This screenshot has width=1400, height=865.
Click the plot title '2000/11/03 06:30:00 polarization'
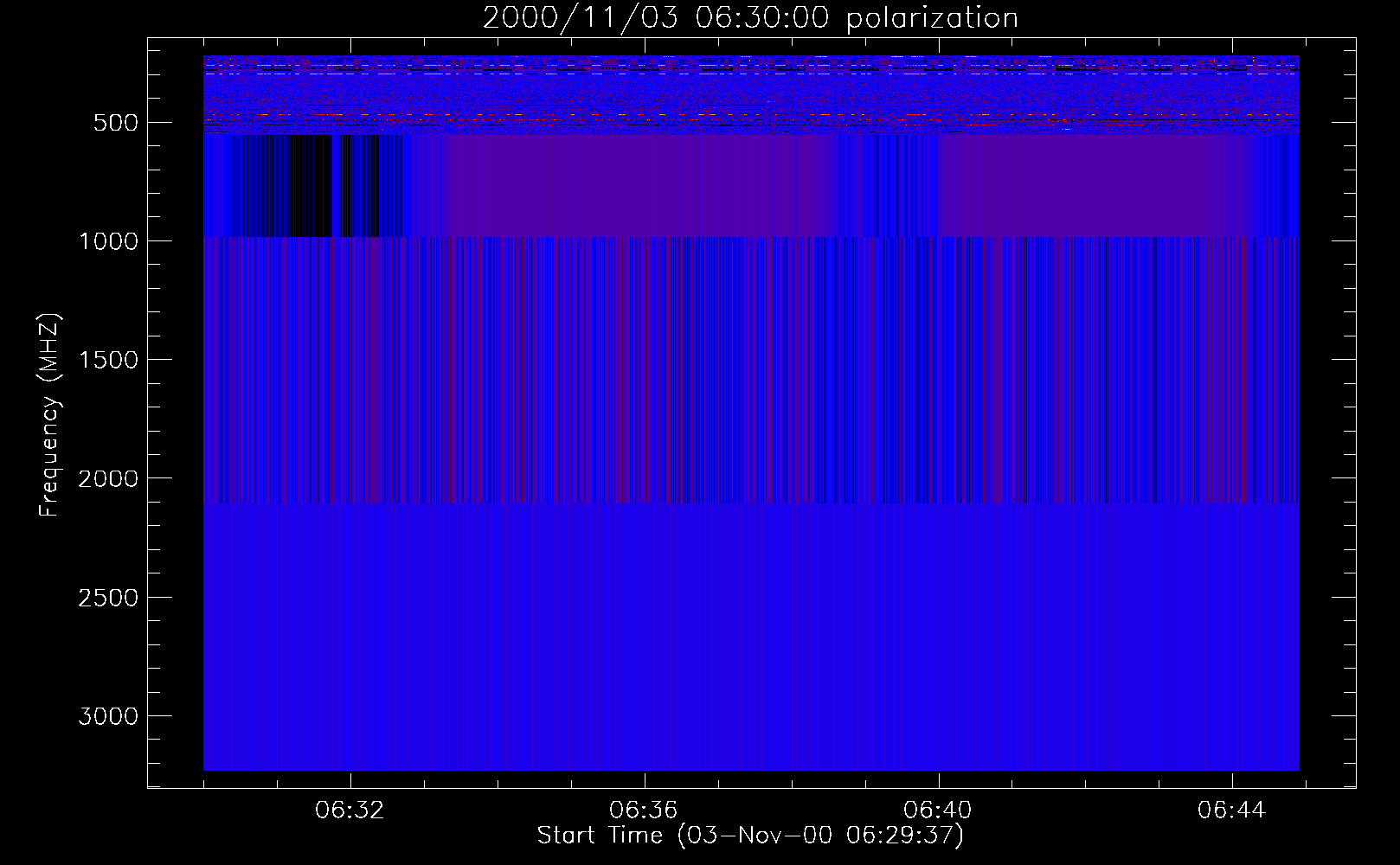(750, 18)
